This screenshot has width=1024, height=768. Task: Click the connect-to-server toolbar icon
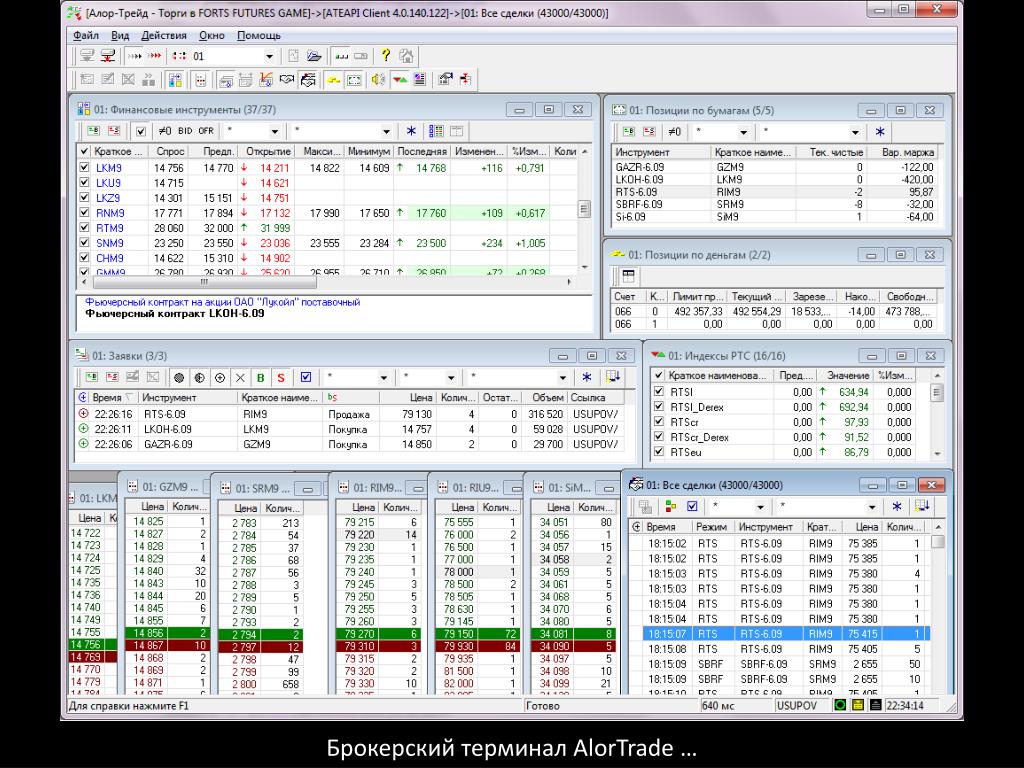[87, 56]
